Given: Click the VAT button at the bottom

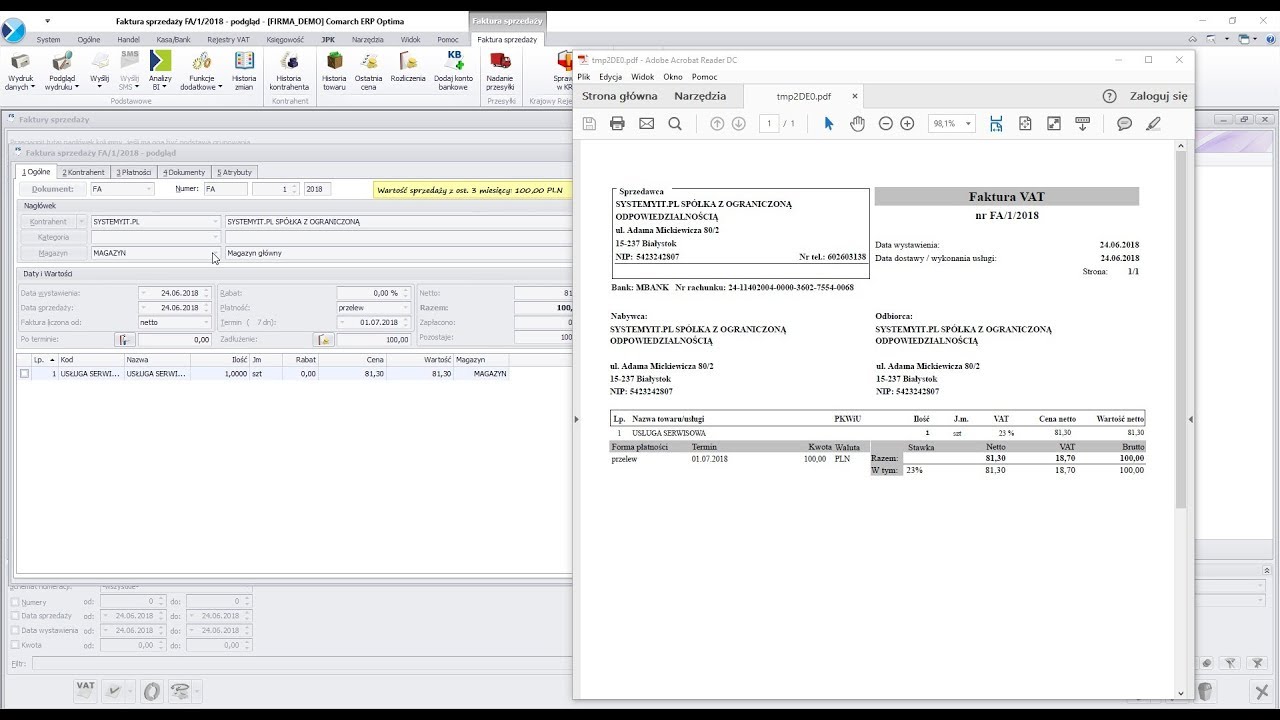Looking at the screenshot, I should click(85, 690).
